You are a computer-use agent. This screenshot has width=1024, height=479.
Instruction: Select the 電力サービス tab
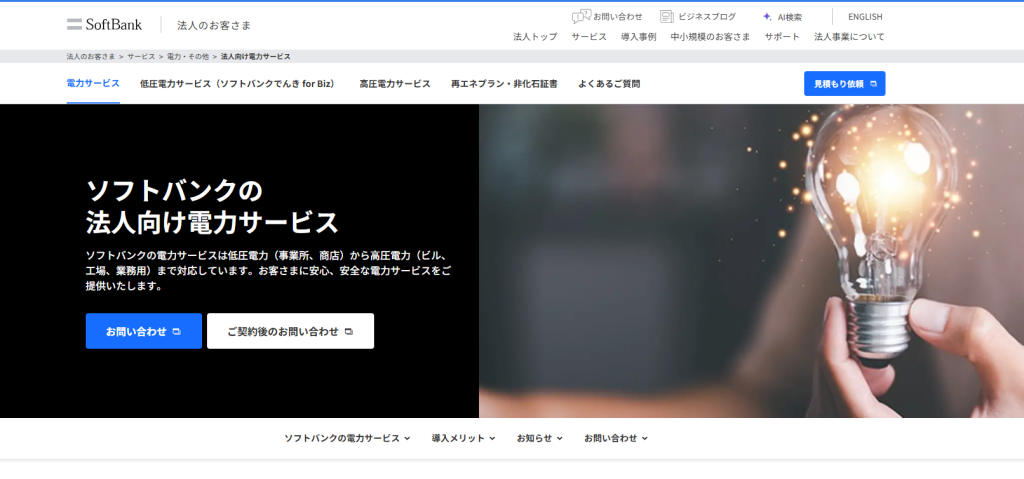pos(93,83)
